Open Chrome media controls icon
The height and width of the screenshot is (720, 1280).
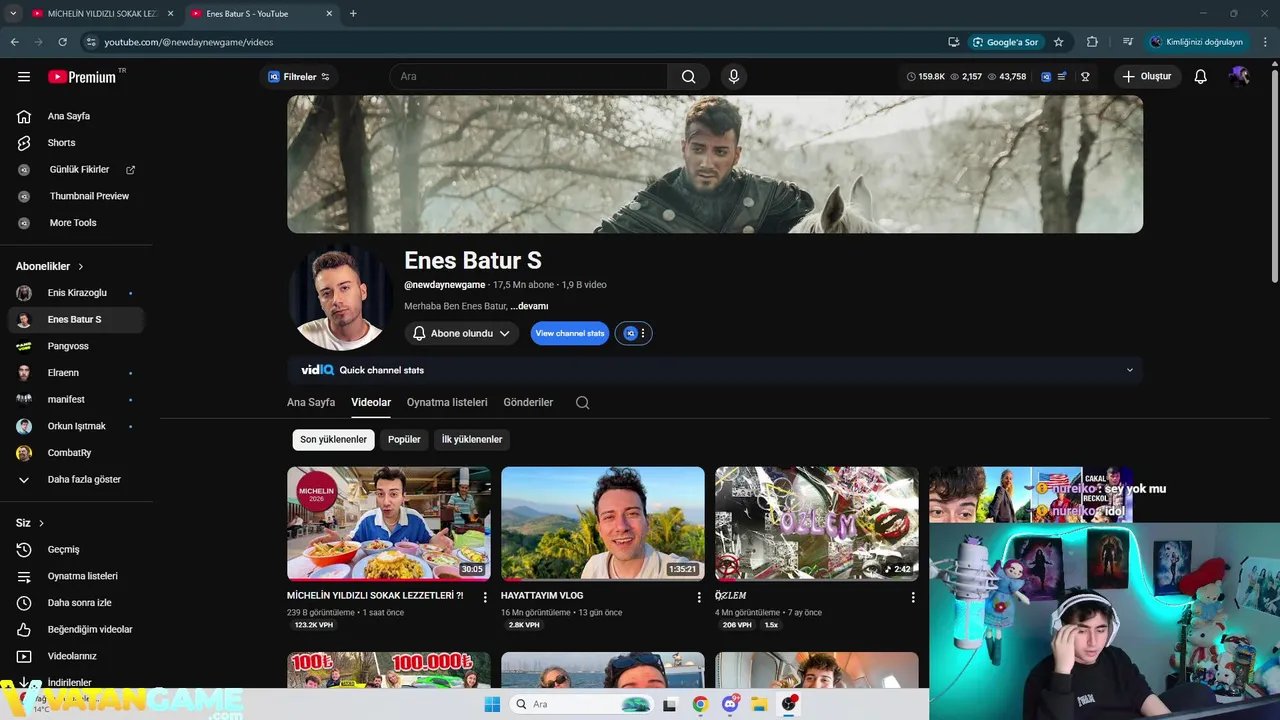click(1128, 42)
